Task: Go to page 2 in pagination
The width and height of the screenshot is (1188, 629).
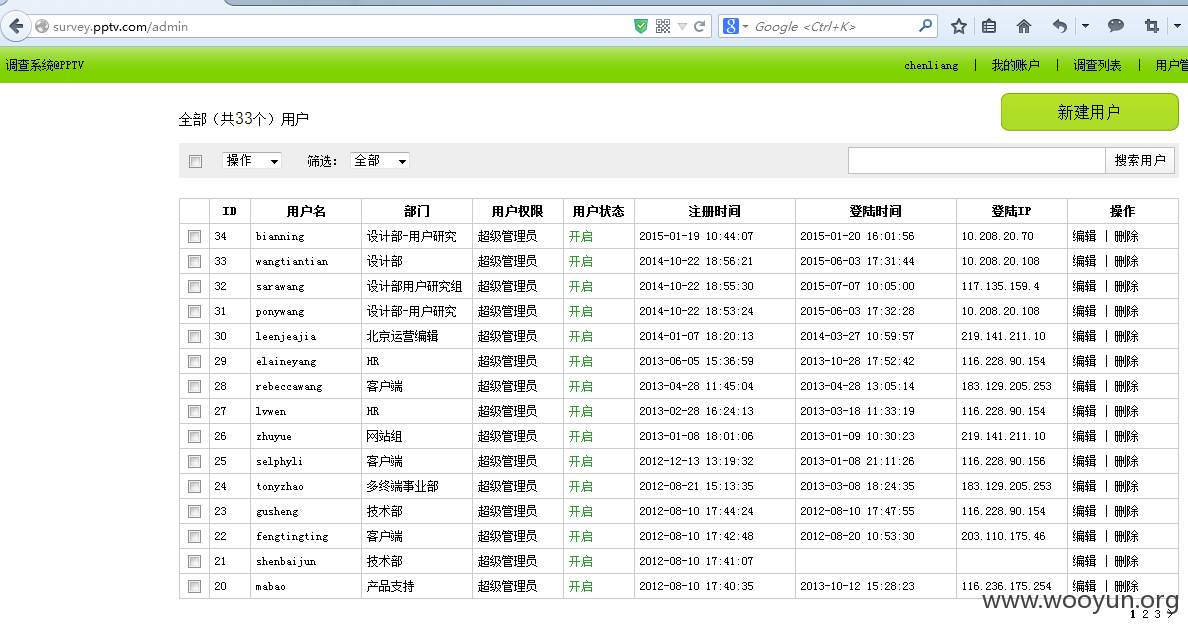Action: (1146, 614)
